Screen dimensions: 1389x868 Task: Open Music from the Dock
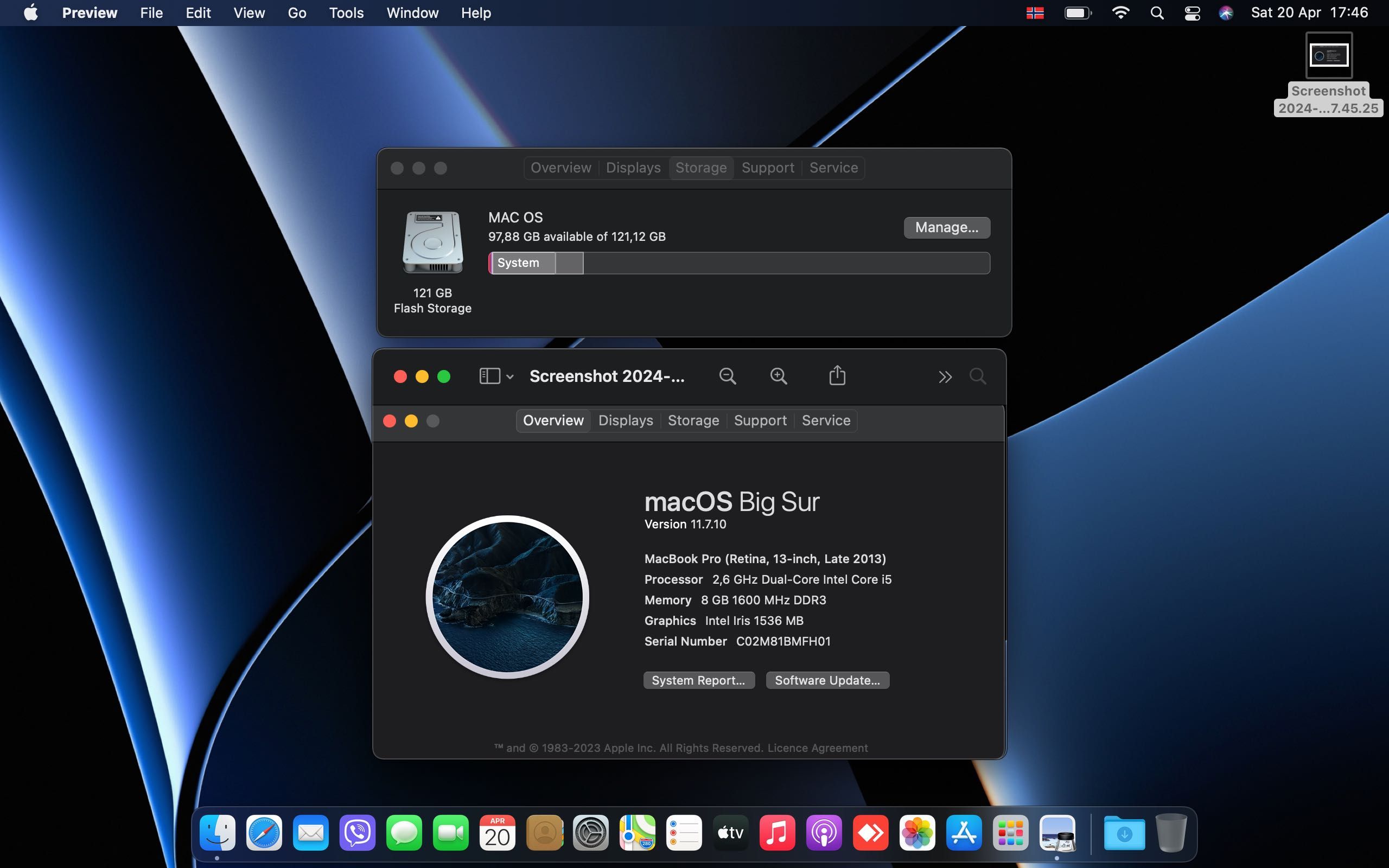777,832
